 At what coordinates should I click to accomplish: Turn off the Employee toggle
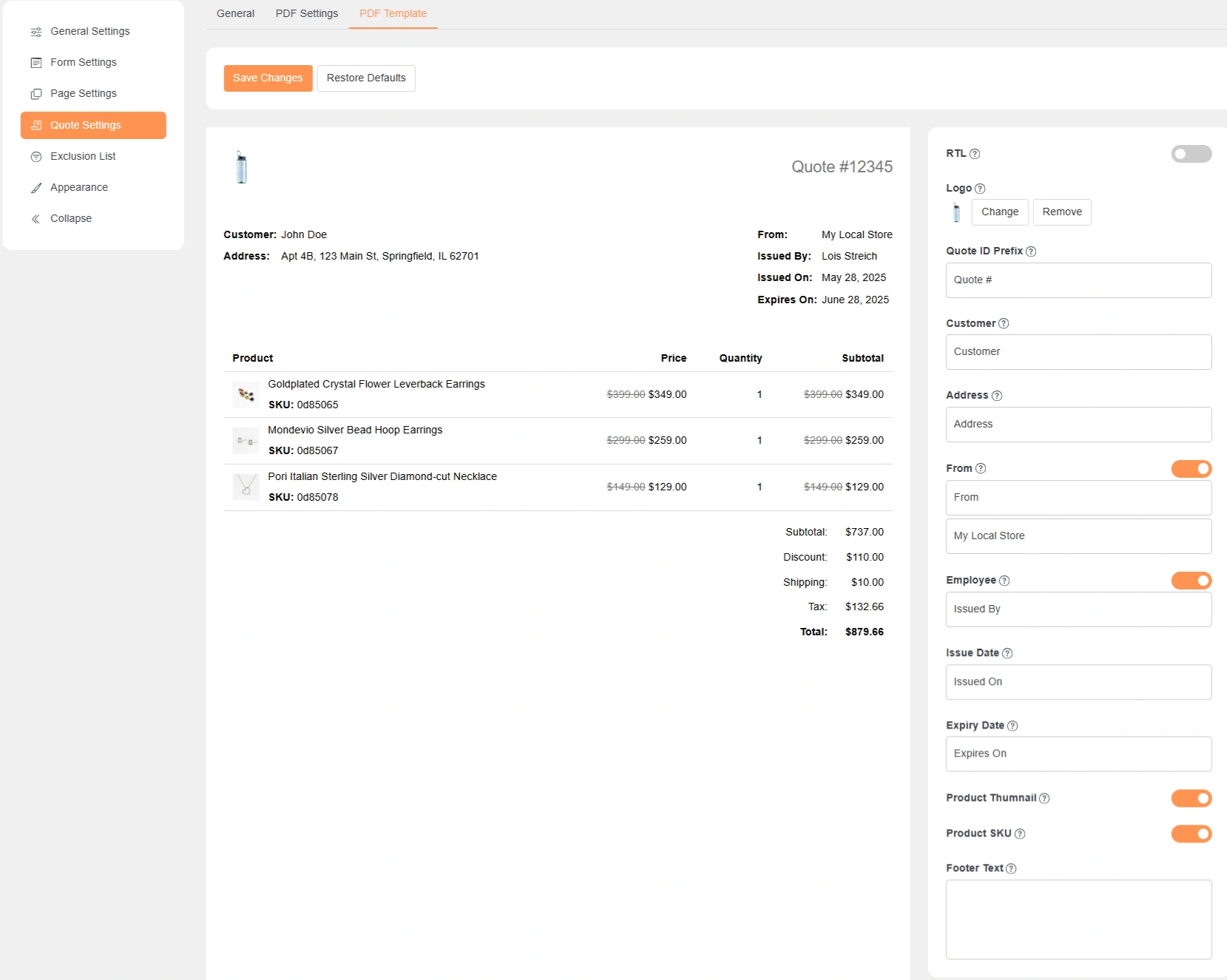[x=1191, y=581]
